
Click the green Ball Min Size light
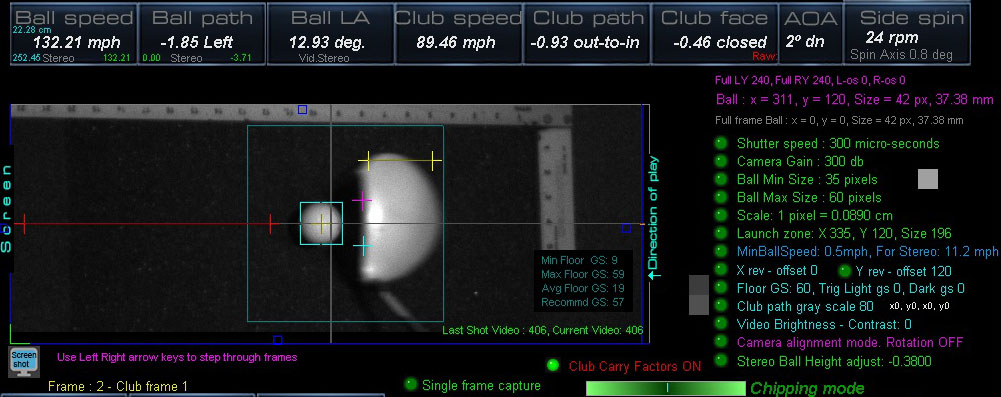point(721,179)
